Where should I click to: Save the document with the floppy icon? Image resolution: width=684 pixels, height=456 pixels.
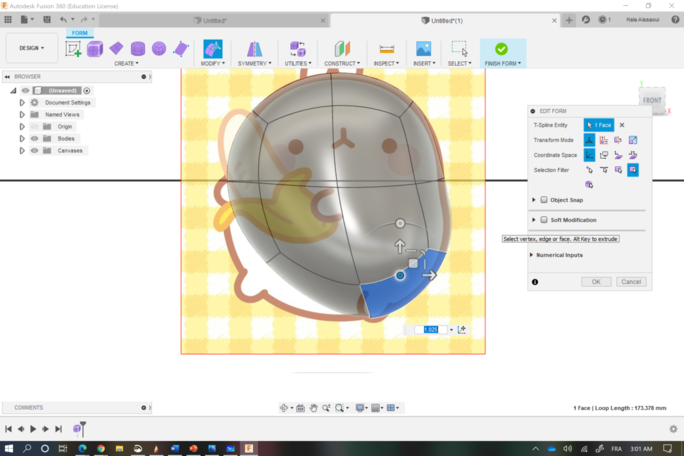pos(47,20)
